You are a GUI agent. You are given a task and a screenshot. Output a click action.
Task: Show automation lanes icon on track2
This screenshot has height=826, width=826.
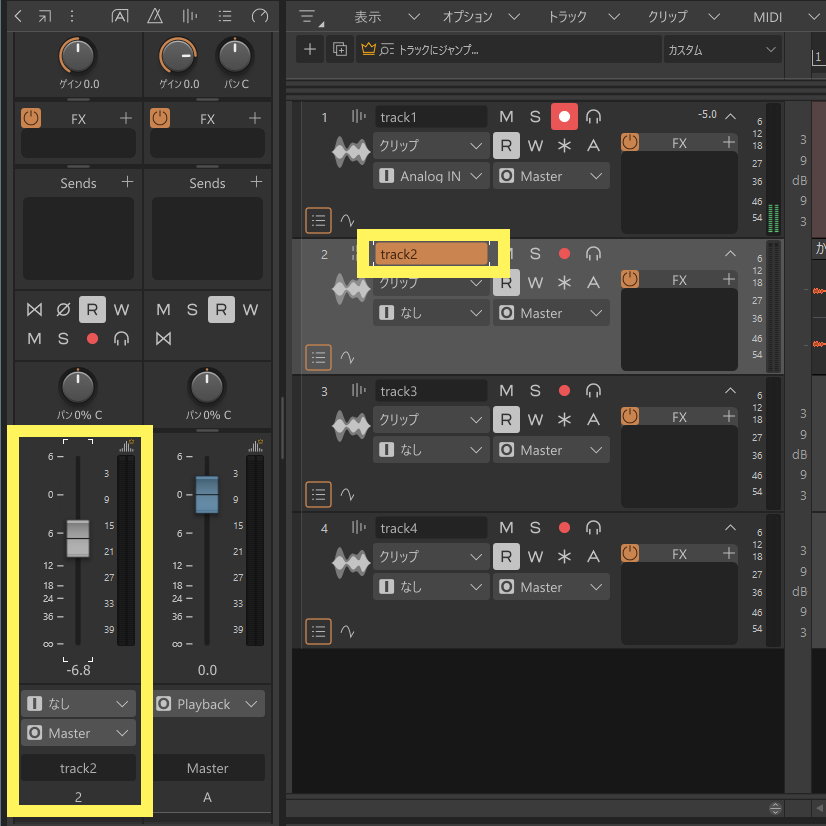pyautogui.click(x=347, y=358)
